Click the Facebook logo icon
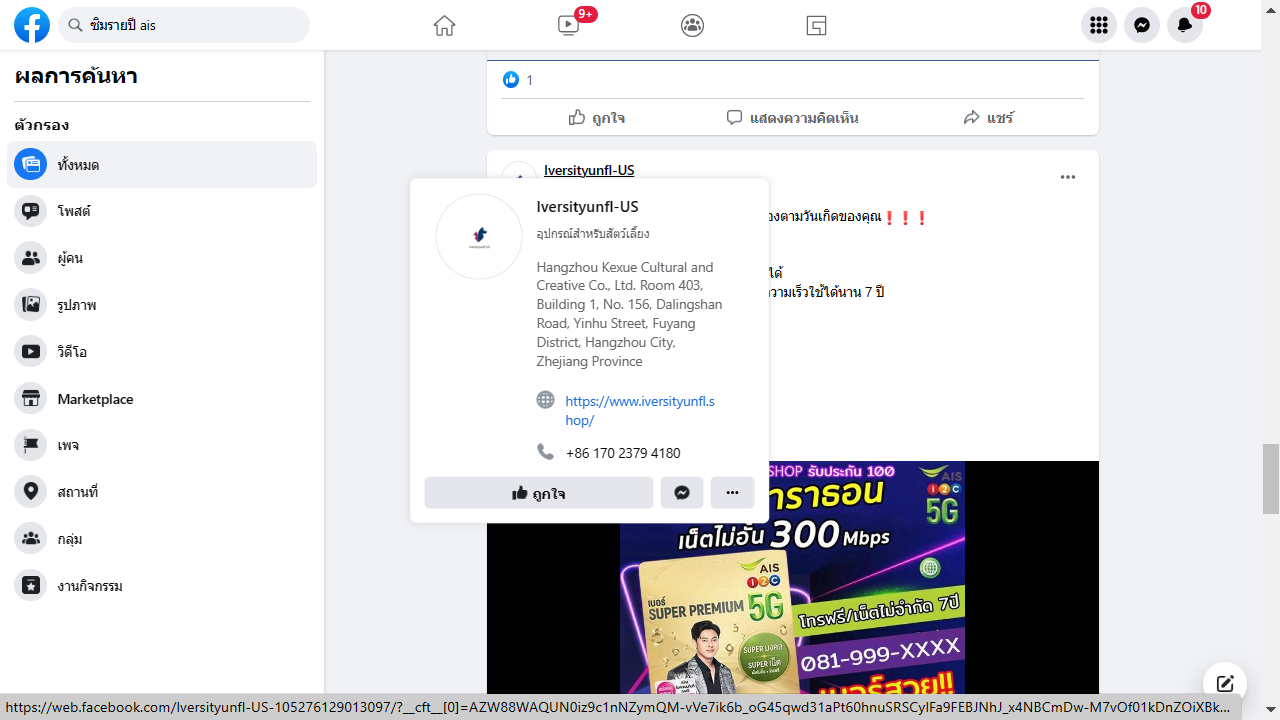Viewport: 1280px width, 720px height. click(32, 25)
